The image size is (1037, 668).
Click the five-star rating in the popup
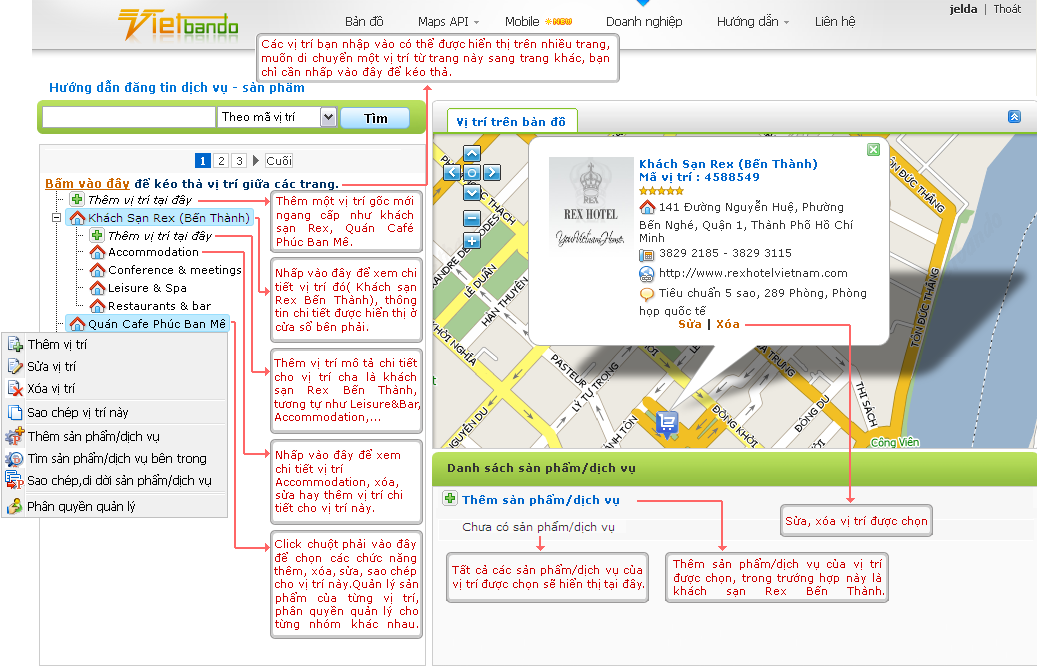pos(661,191)
